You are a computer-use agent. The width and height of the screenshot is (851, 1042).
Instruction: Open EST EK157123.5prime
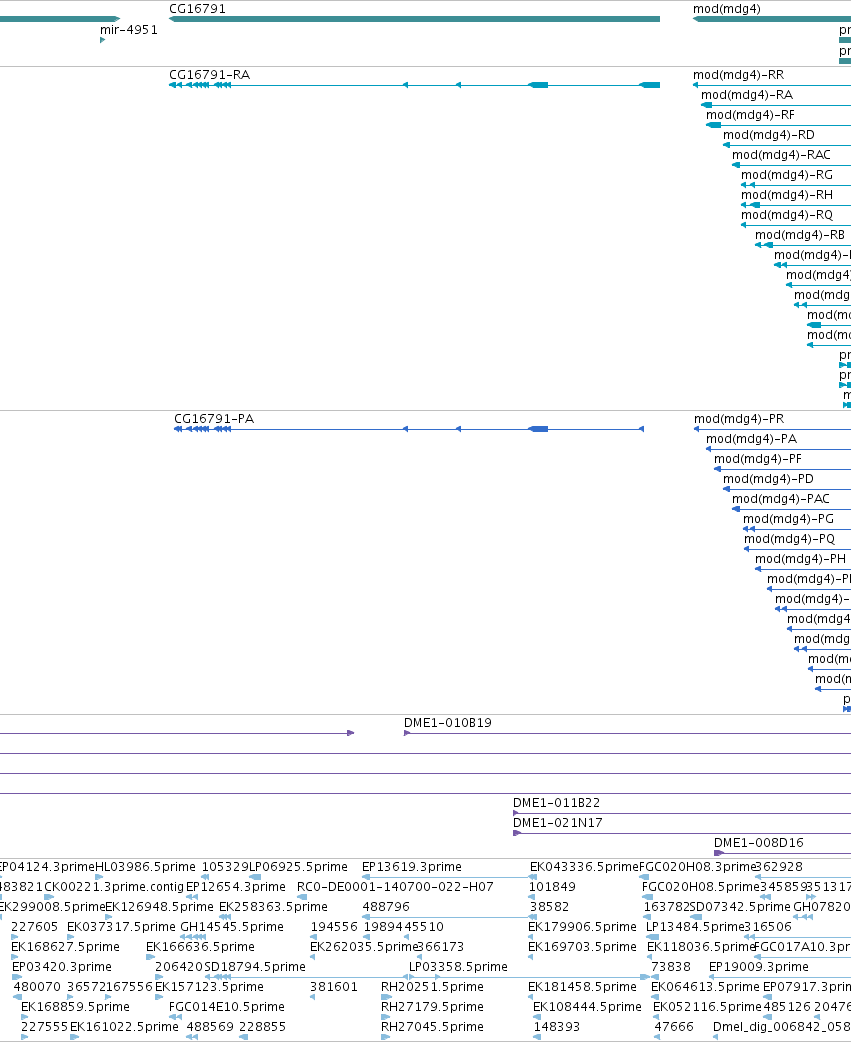(x=209, y=986)
